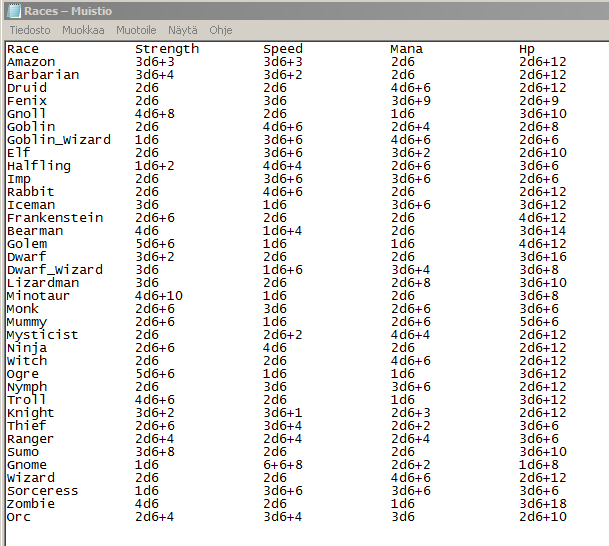The width and height of the screenshot is (609, 546).
Task: Open the Muotoile menu
Action: pyautogui.click(x=136, y=30)
